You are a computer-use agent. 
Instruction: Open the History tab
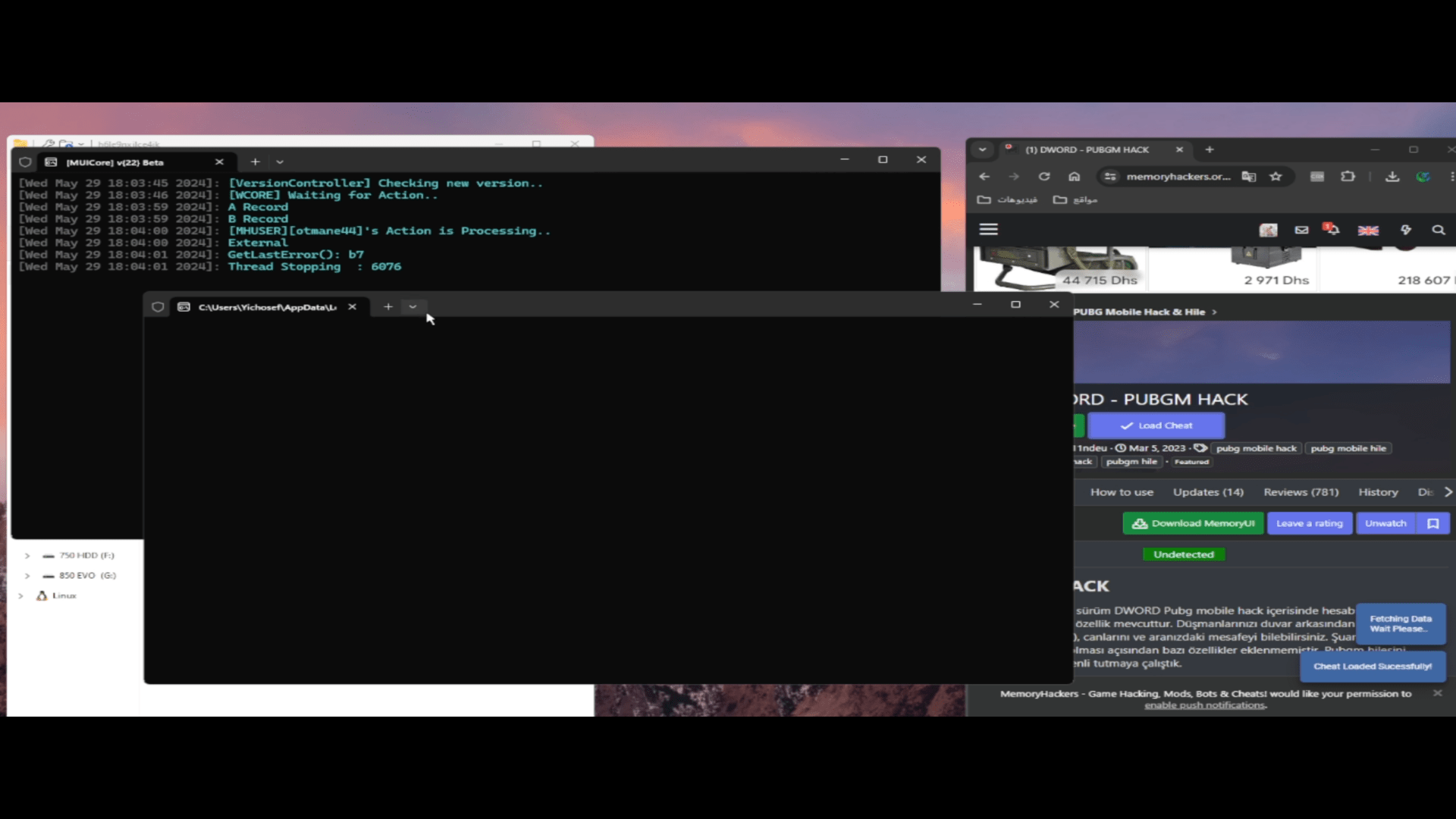(1378, 492)
